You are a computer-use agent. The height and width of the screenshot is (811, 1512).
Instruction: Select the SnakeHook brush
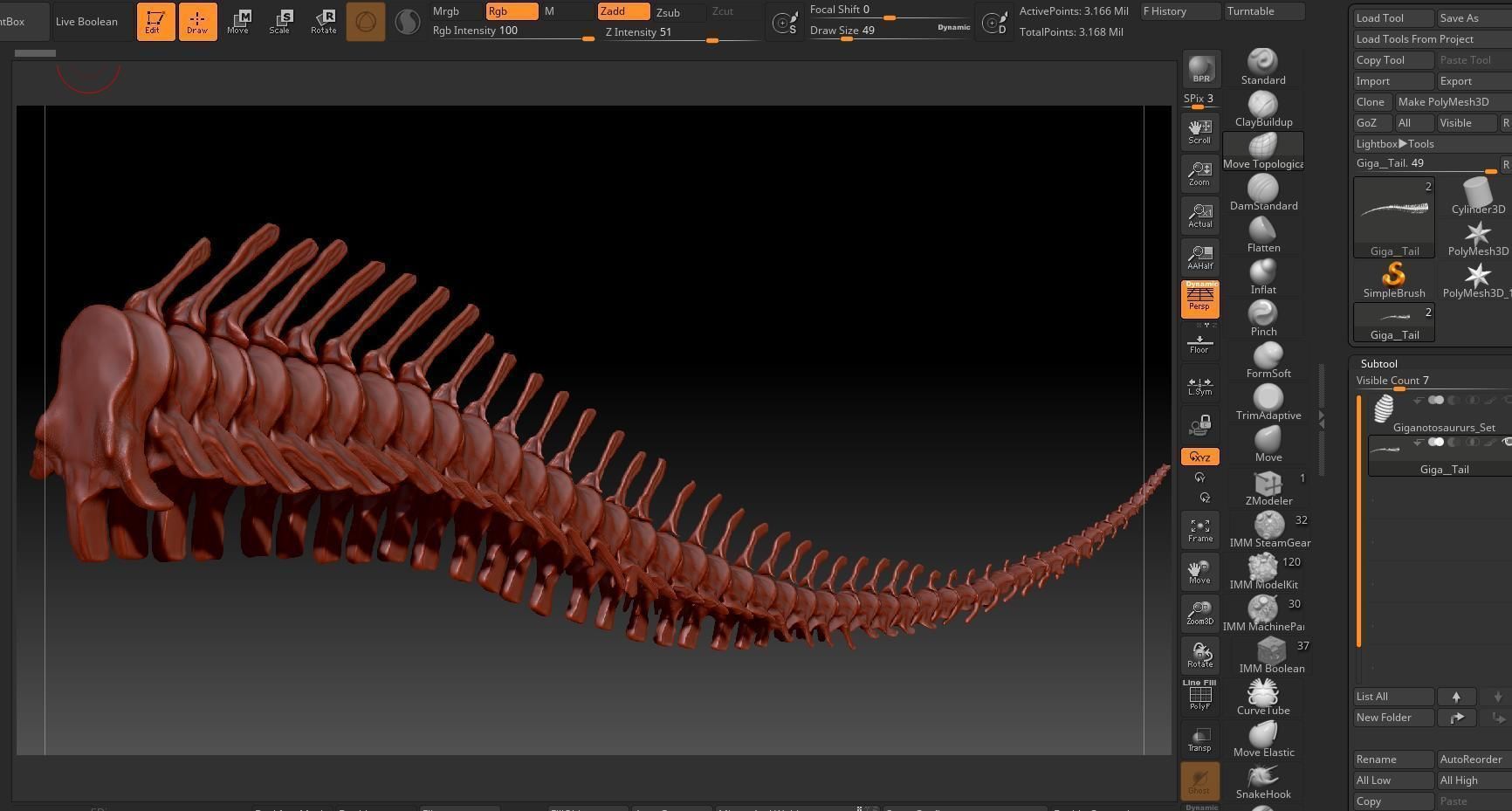[x=1263, y=781]
